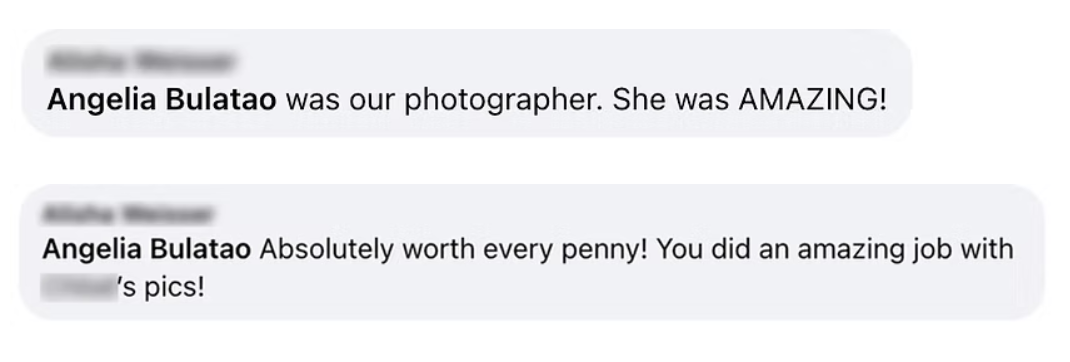Open blurred author name of second comment

click(x=128, y=214)
